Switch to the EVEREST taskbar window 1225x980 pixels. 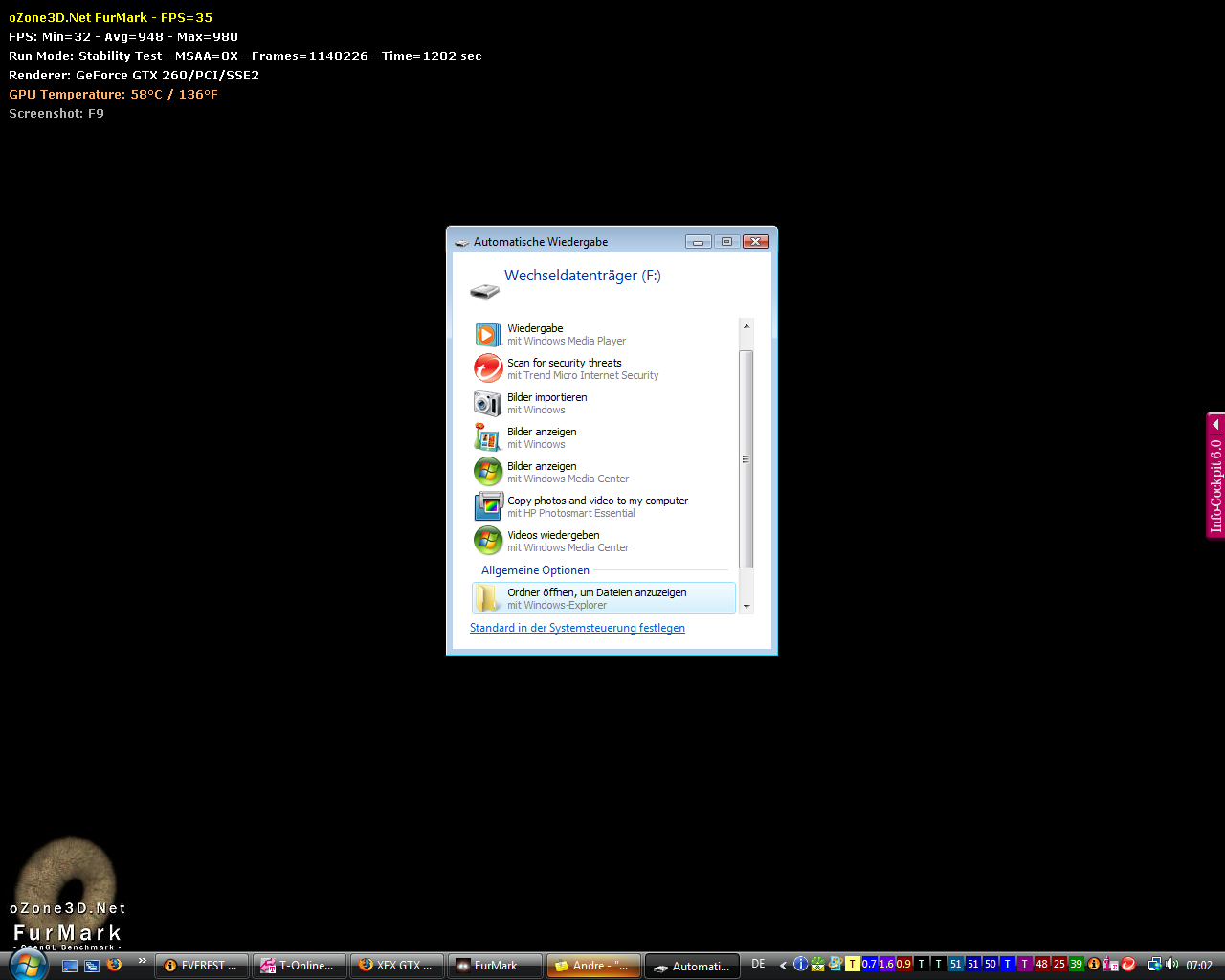pos(201,966)
